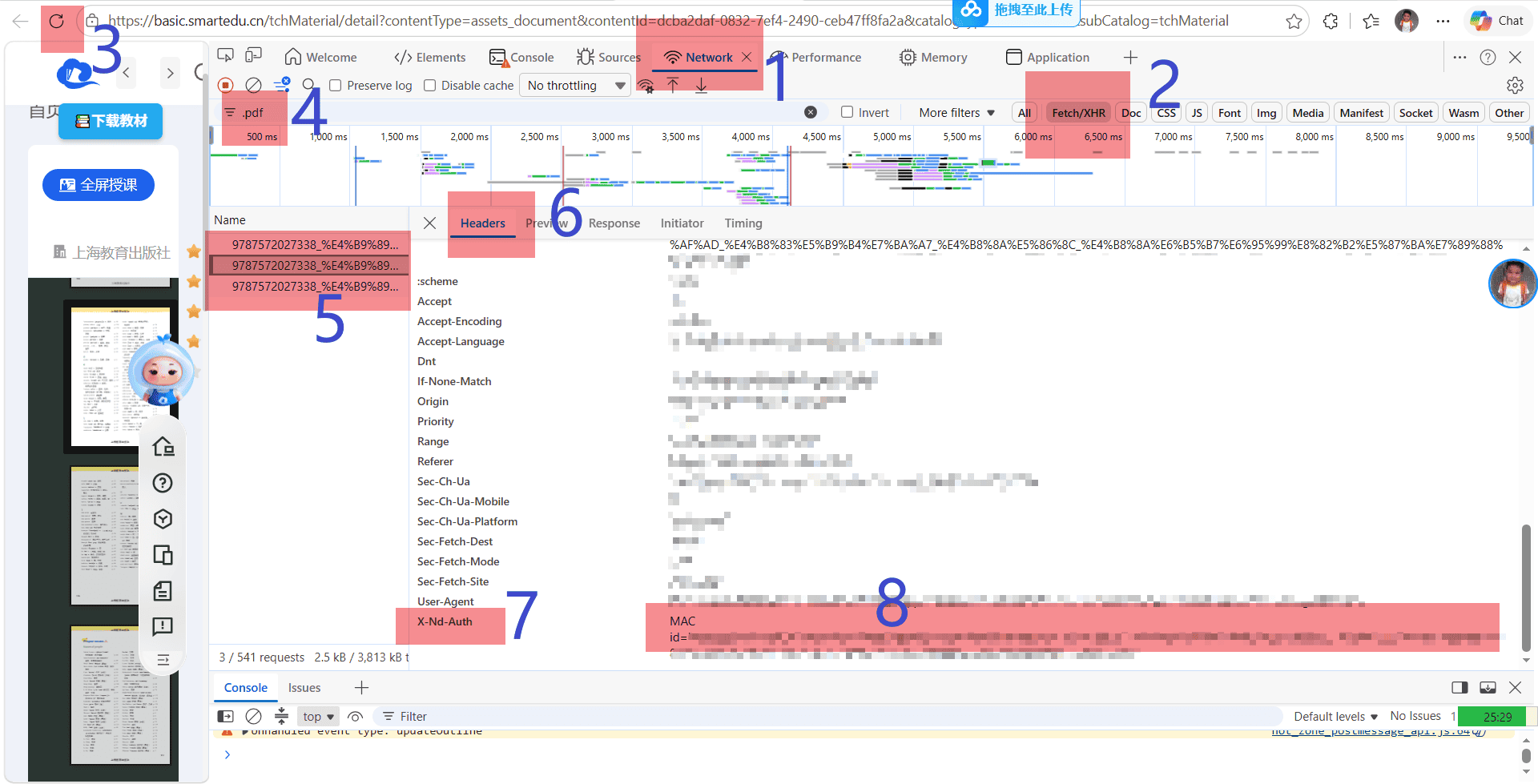The width and height of the screenshot is (1538, 784).
Task: Go back using the browser back arrow
Action: click(x=20, y=21)
